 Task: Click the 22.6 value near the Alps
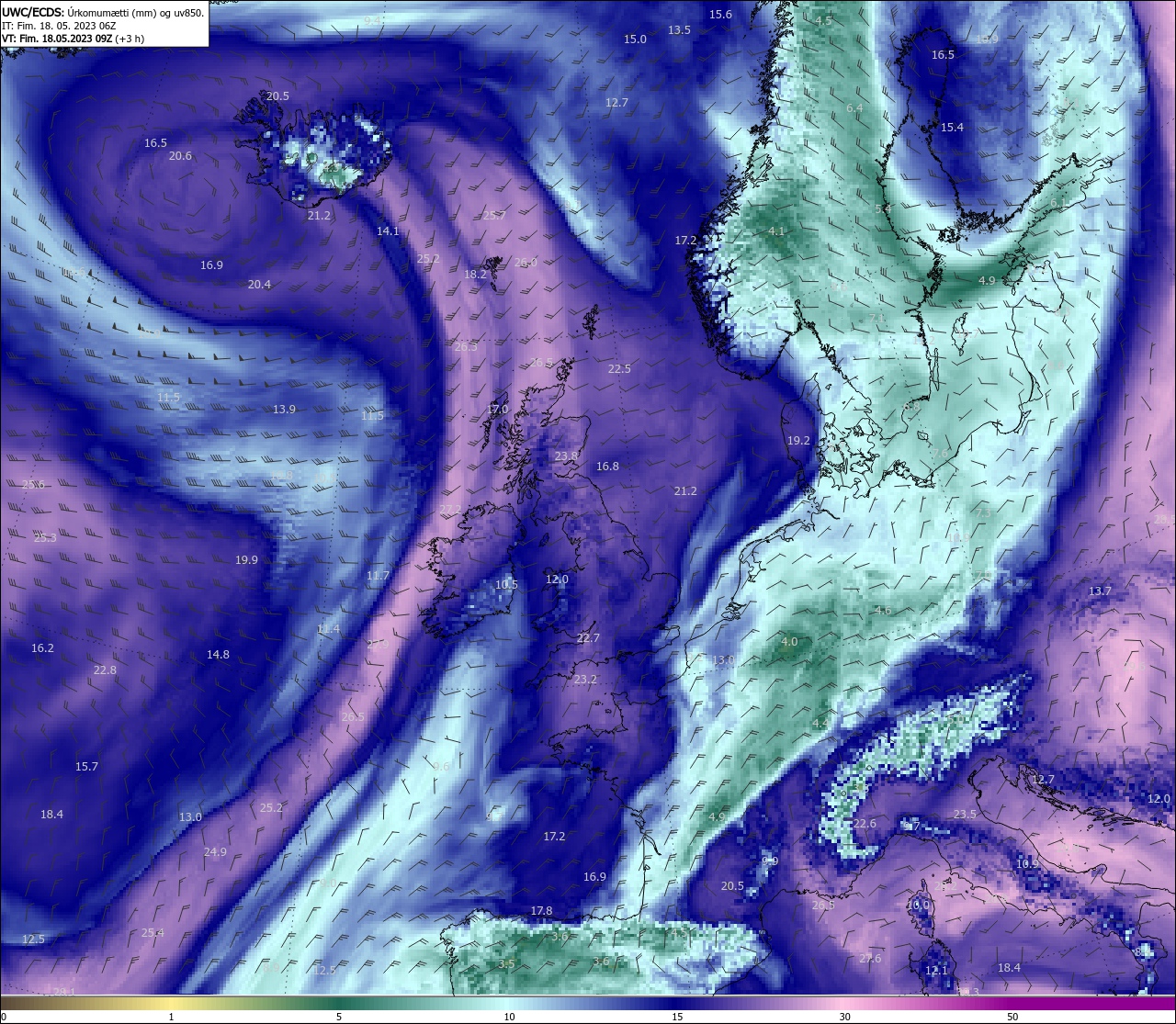point(865,824)
